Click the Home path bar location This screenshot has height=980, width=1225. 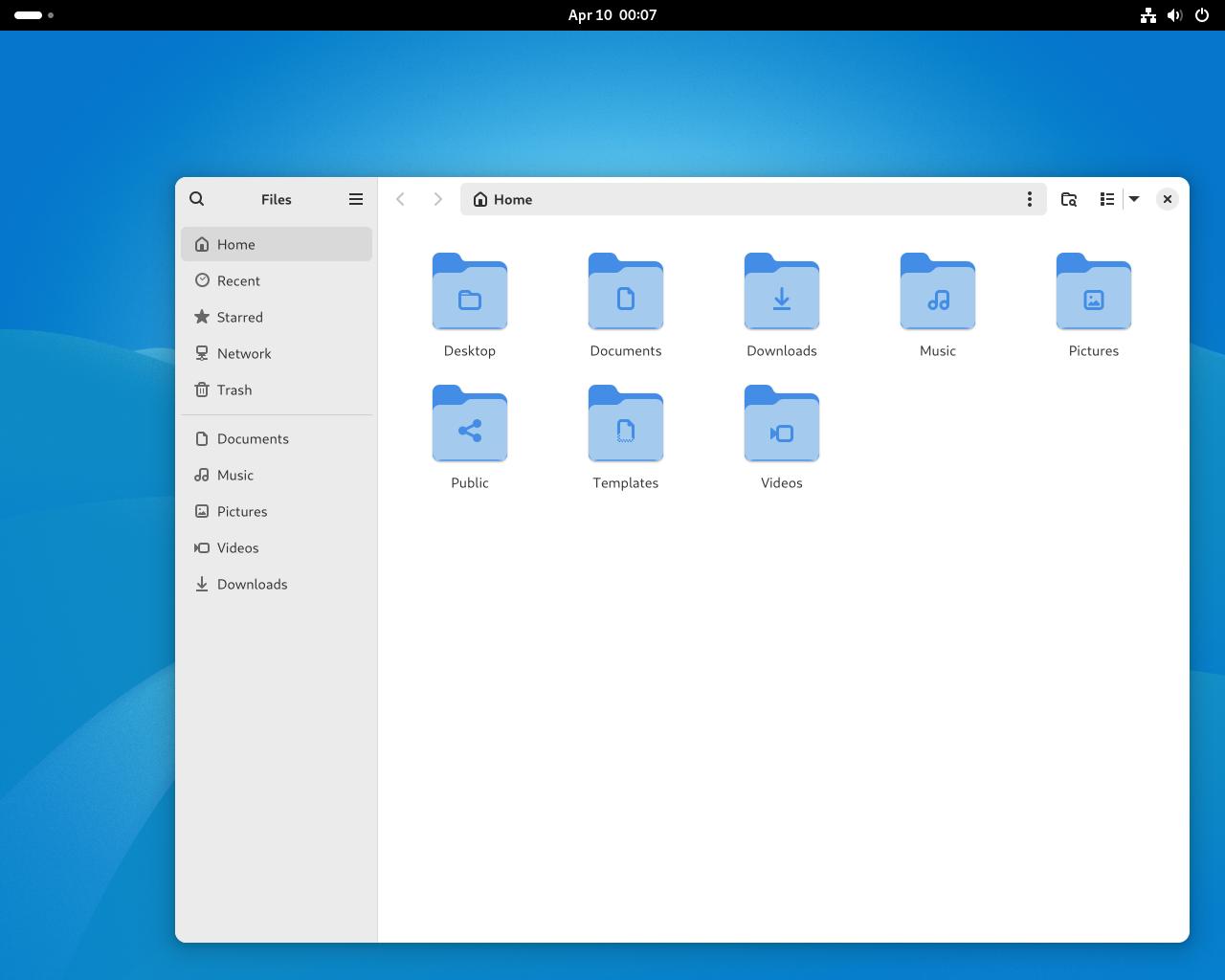pos(503,199)
